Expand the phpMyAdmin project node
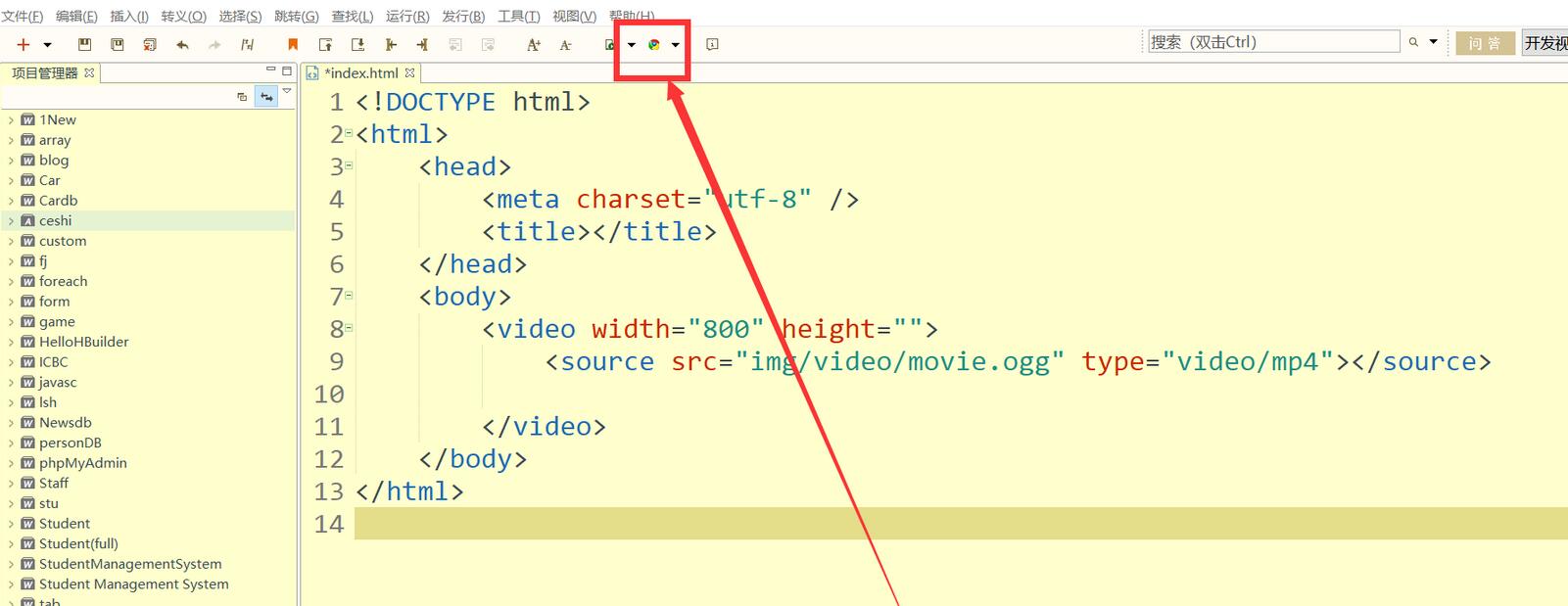Screen dimensions: 1568x606 click(11, 463)
